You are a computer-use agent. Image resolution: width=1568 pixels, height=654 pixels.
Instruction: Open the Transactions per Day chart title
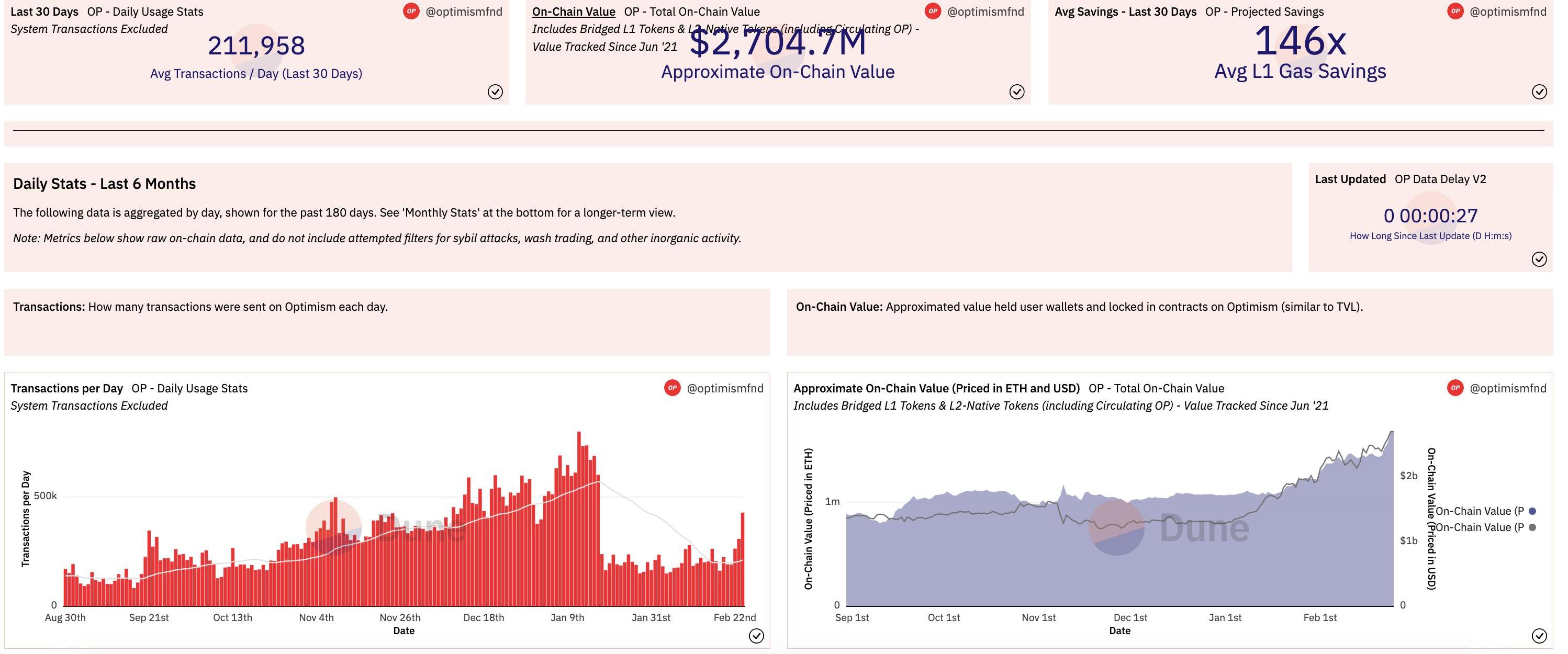(66, 388)
